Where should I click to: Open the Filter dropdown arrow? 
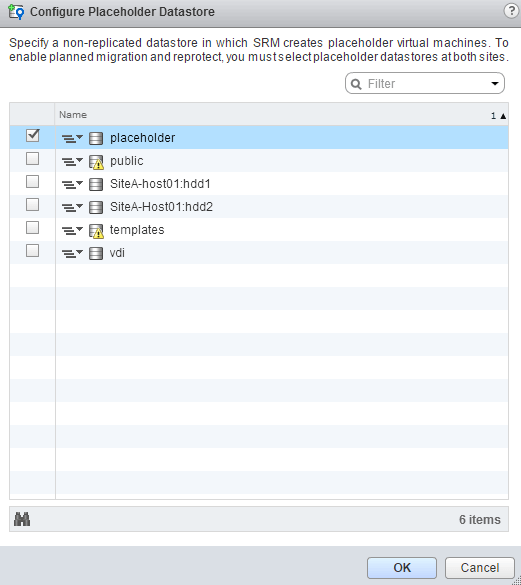click(x=495, y=83)
